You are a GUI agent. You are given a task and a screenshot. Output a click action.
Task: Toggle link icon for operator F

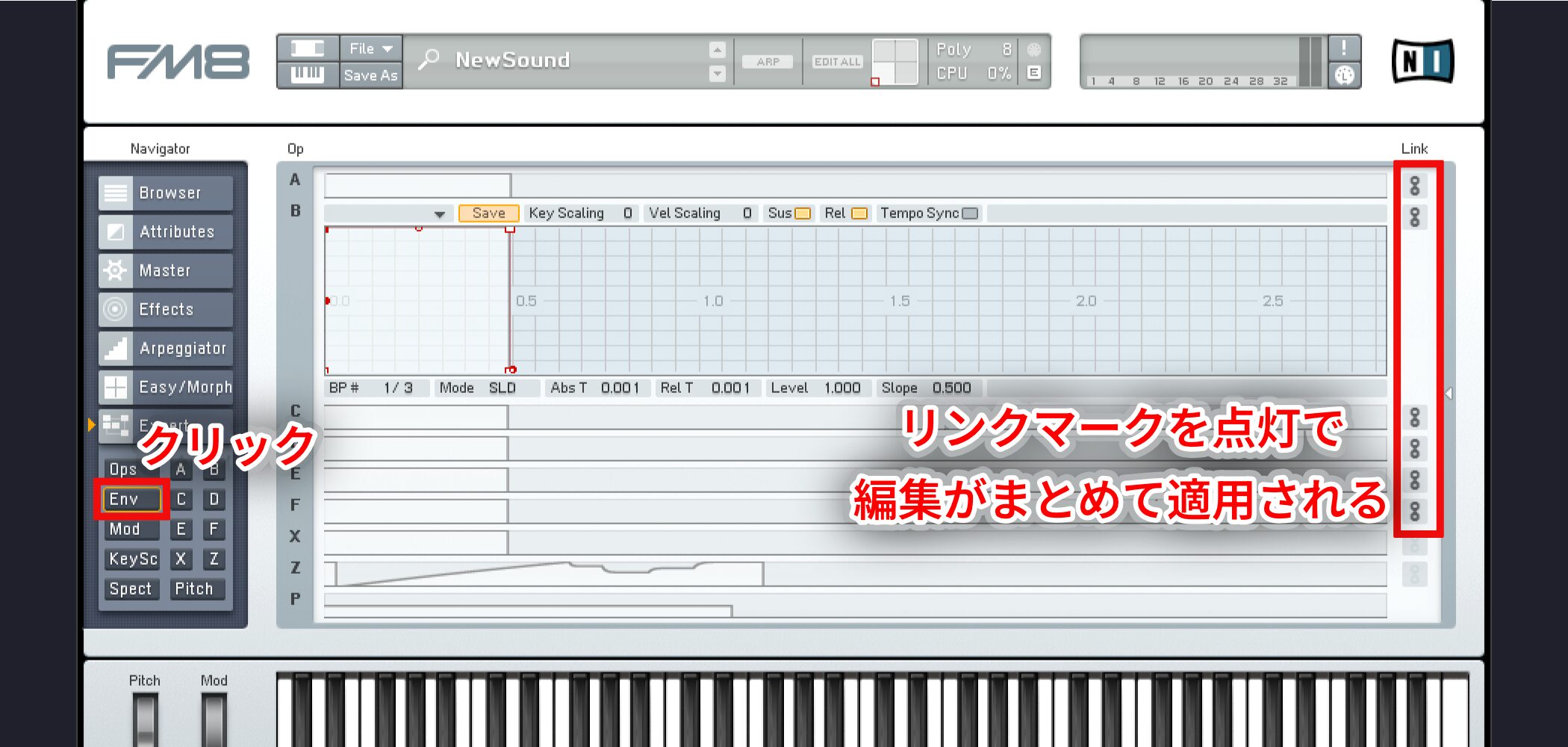(1414, 511)
